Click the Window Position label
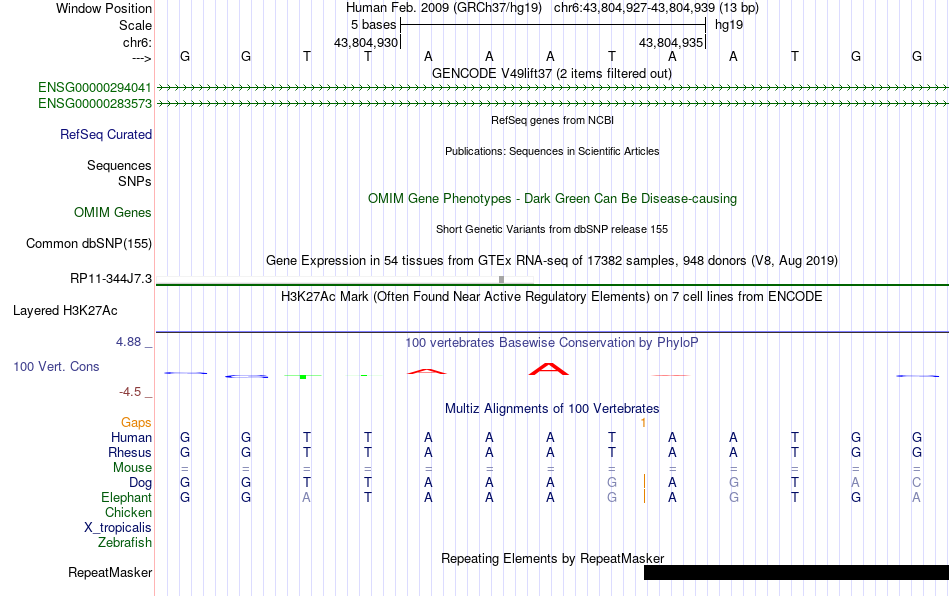 coord(104,8)
